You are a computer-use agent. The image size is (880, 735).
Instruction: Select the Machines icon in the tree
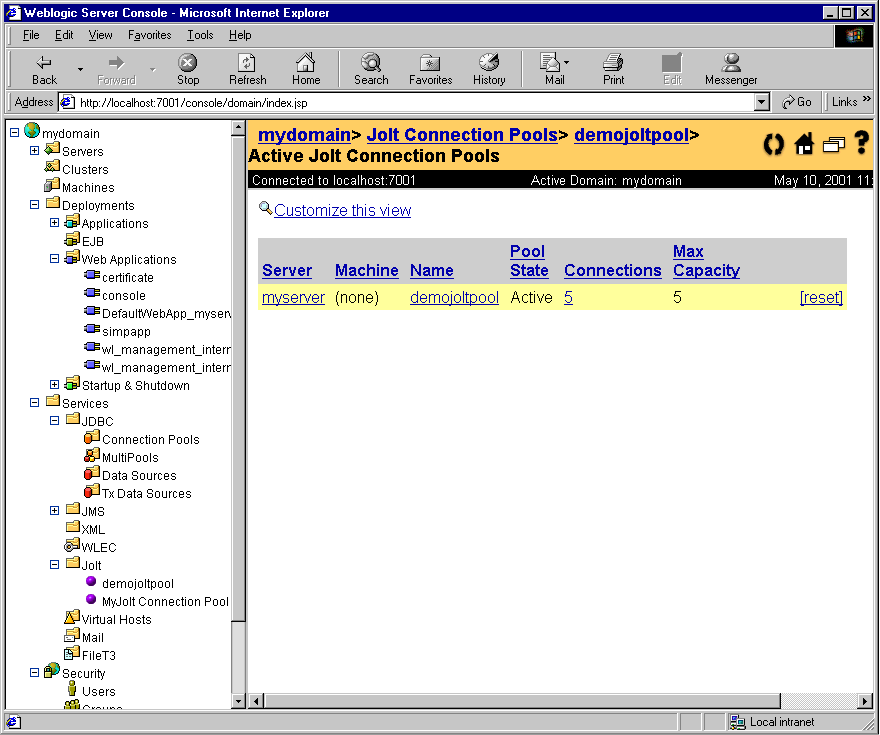pos(53,187)
